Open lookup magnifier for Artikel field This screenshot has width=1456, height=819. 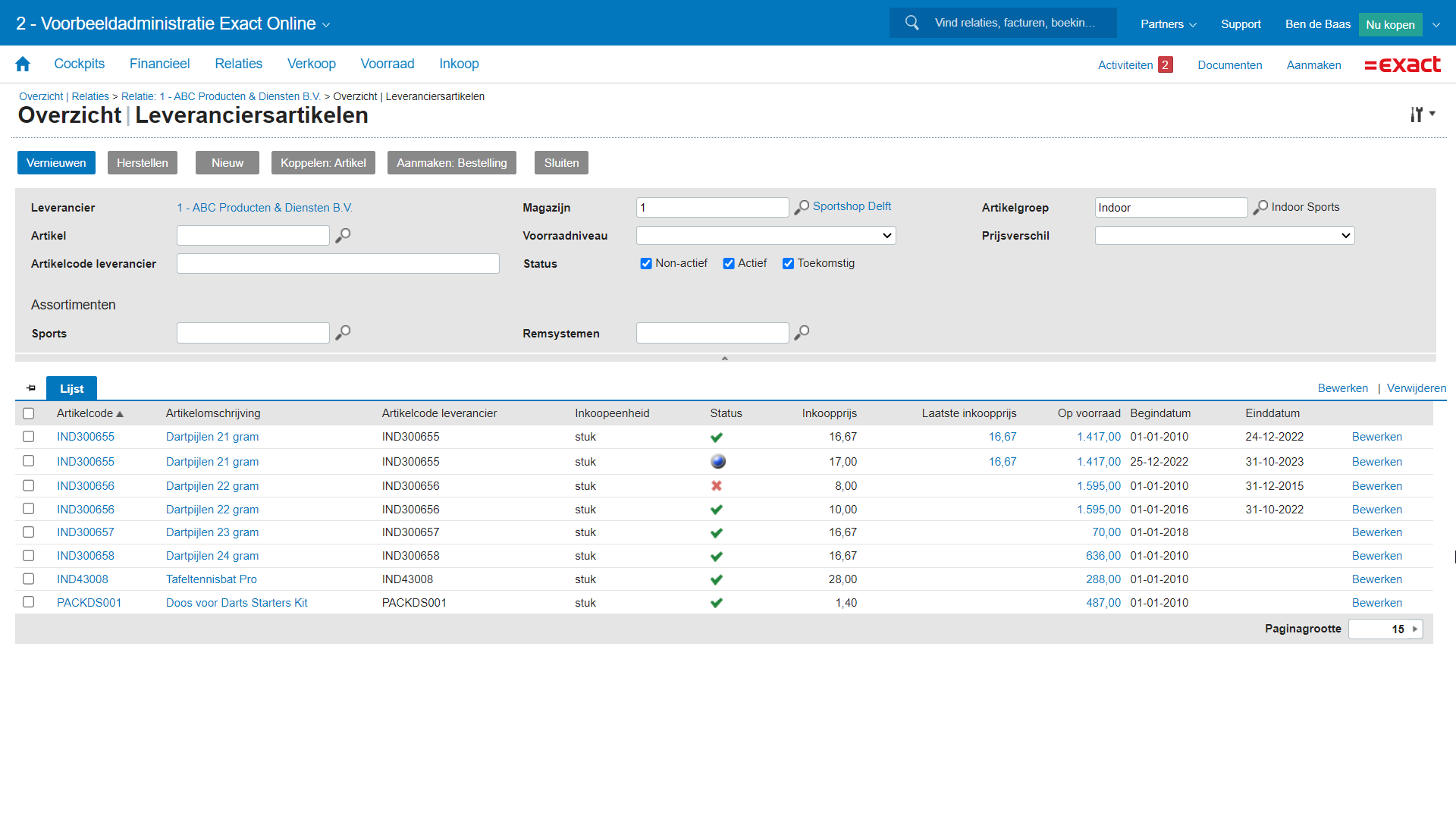click(x=343, y=236)
